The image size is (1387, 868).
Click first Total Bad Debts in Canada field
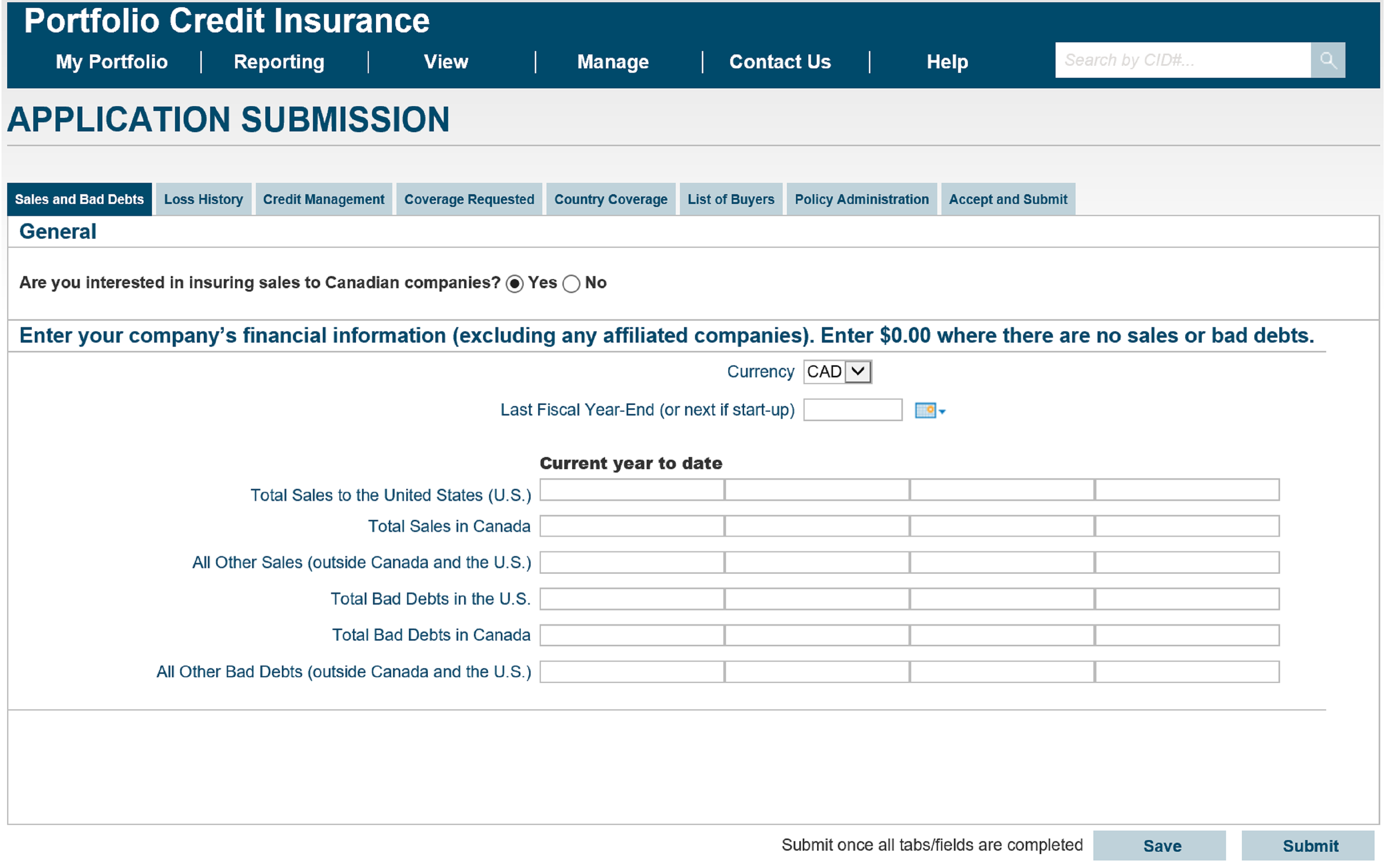pos(632,635)
